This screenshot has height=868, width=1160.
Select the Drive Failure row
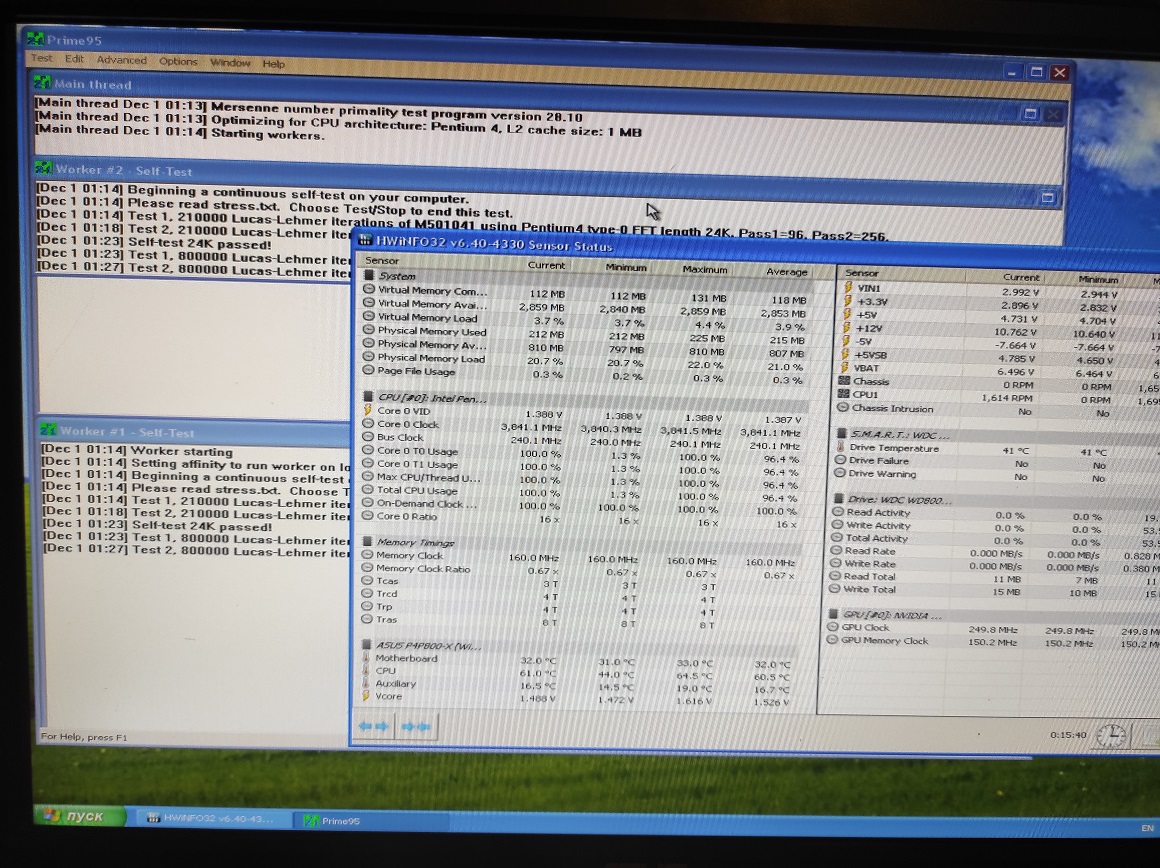pos(997,462)
